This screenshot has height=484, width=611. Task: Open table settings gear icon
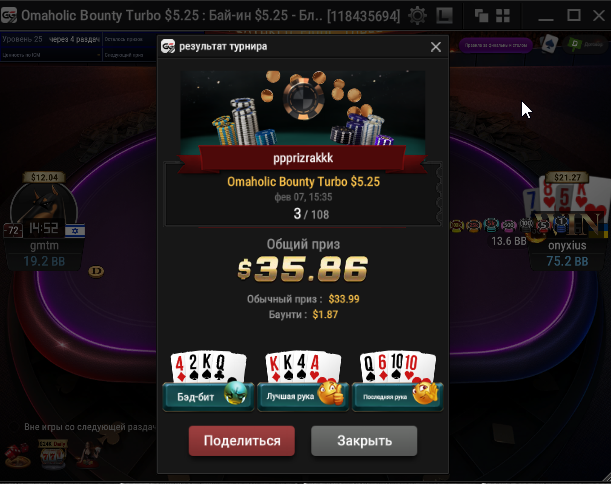pyautogui.click(x=417, y=16)
